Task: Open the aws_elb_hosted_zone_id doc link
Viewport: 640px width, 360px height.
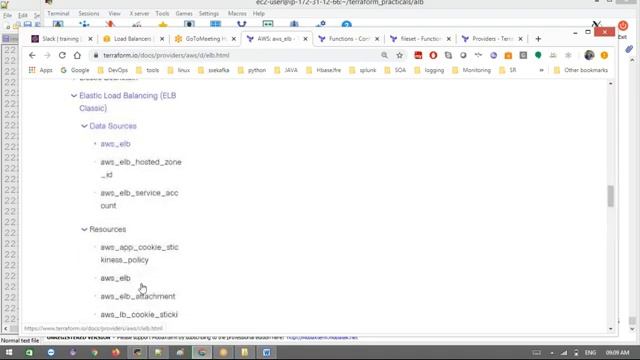Action: tap(141, 168)
